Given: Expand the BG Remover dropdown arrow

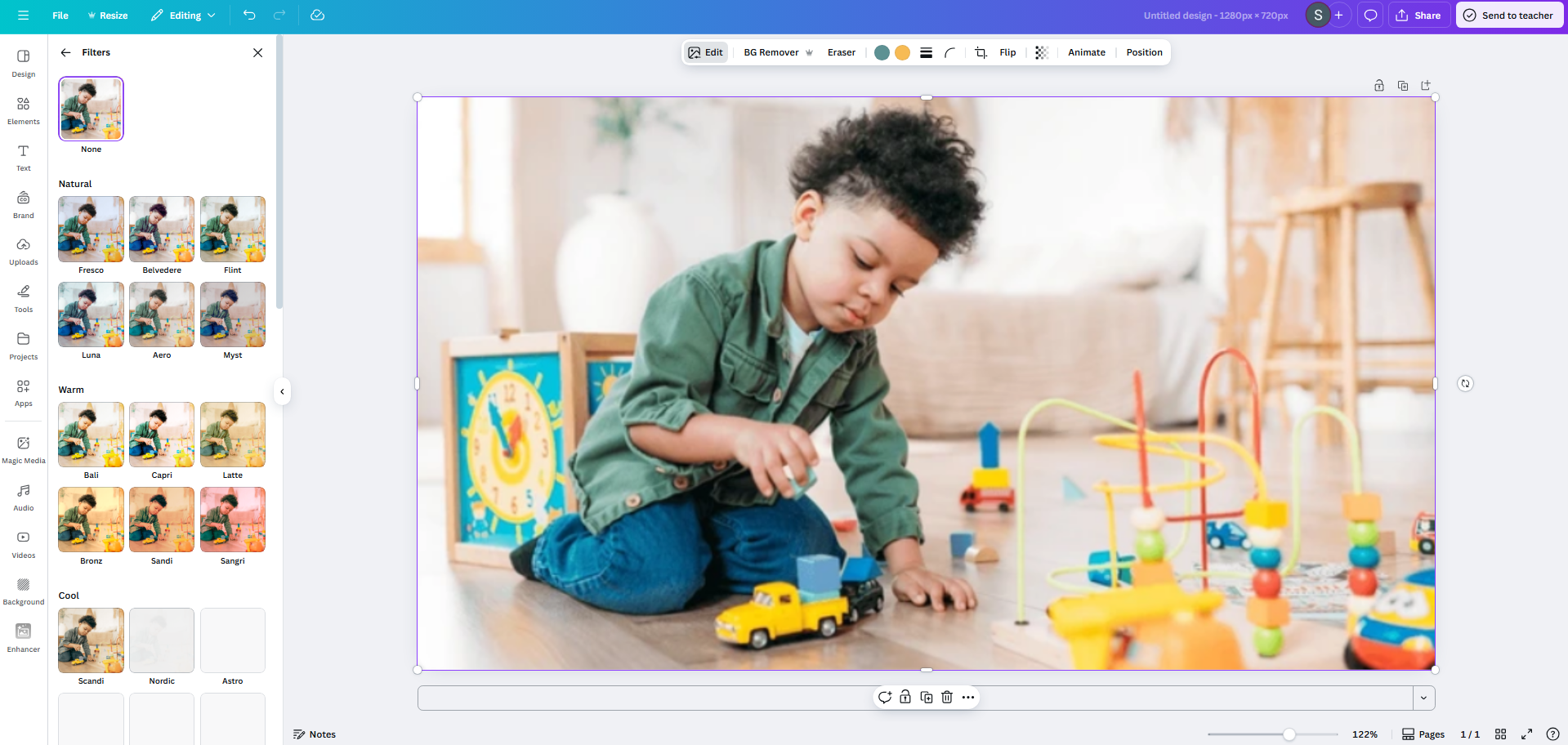Looking at the screenshot, I should point(809,51).
